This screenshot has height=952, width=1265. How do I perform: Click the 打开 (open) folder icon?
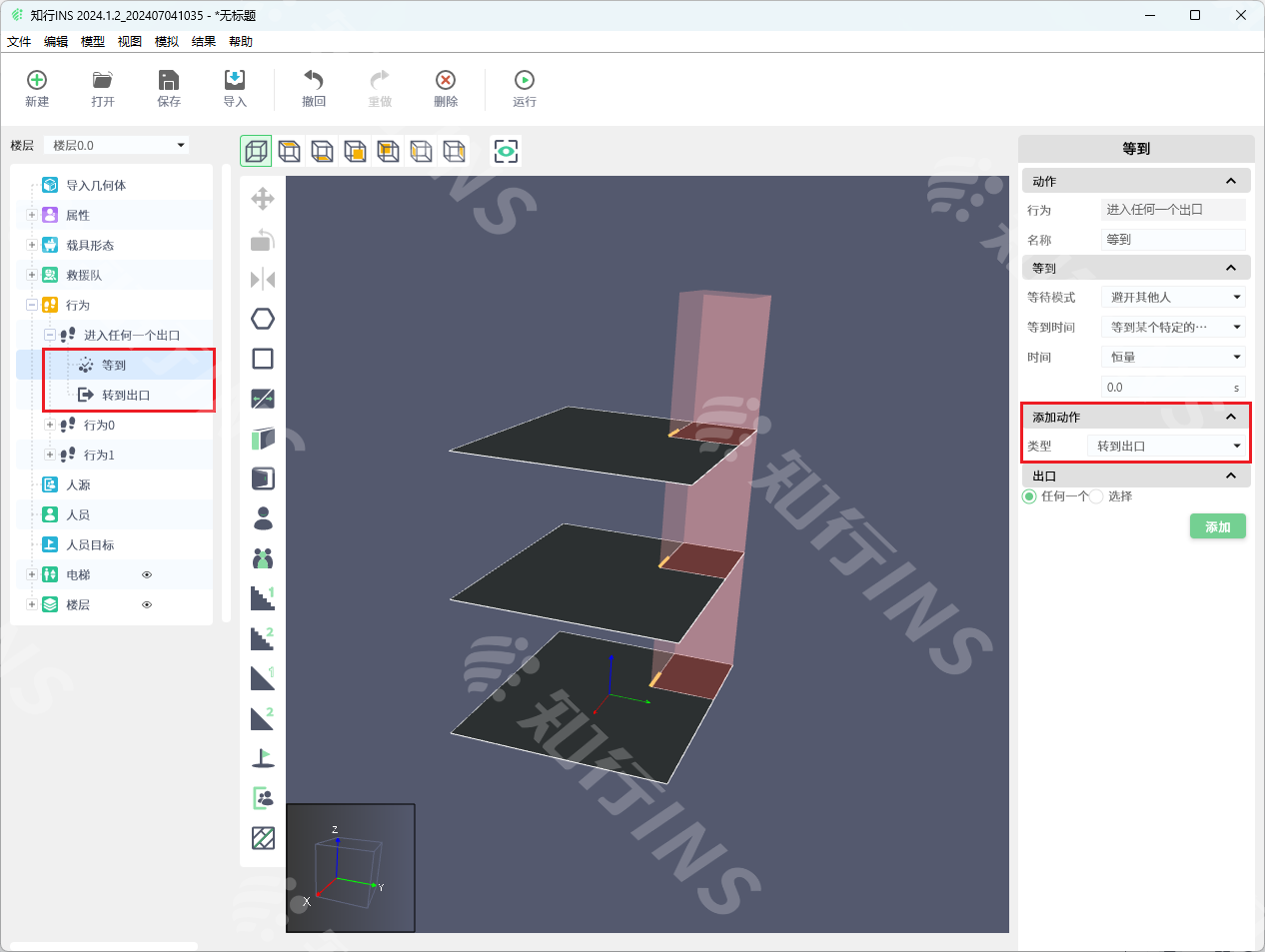coord(103,80)
